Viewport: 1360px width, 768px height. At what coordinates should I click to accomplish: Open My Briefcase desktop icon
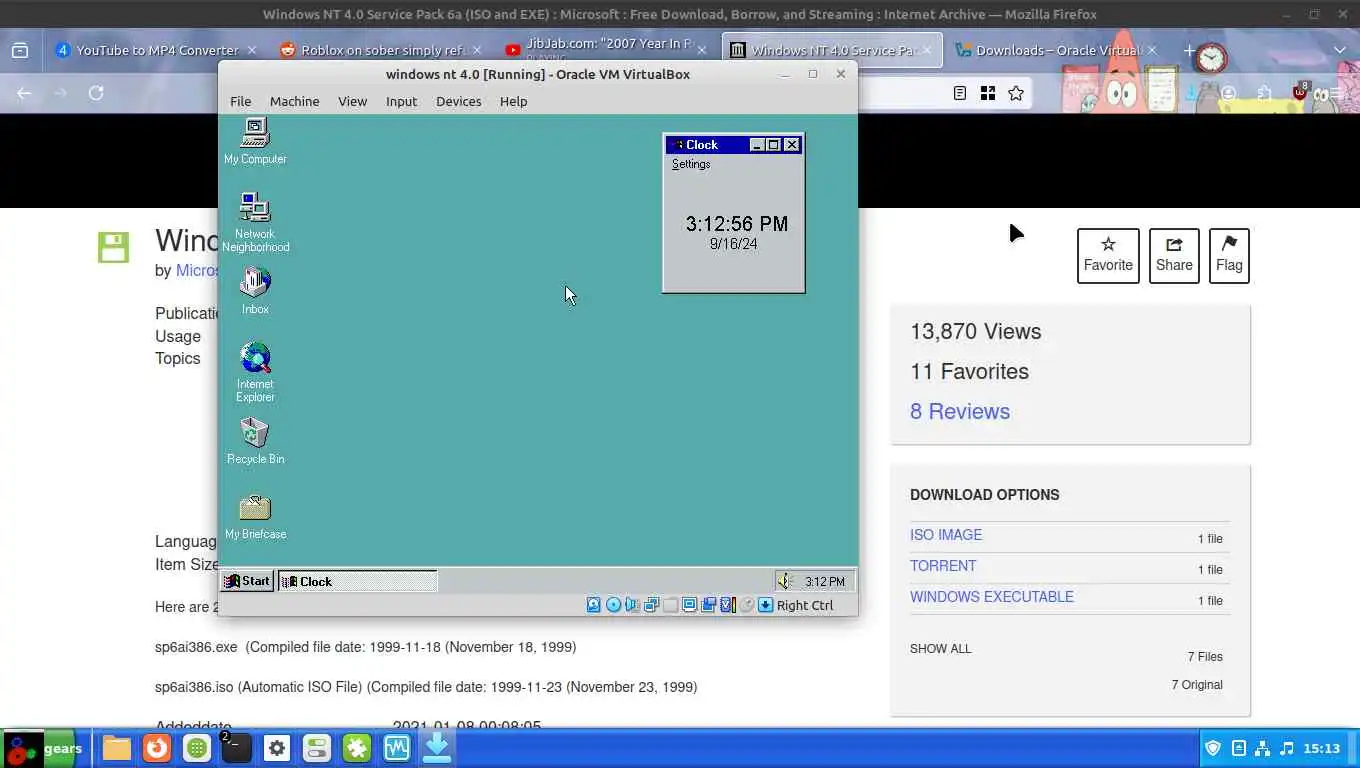tap(255, 516)
